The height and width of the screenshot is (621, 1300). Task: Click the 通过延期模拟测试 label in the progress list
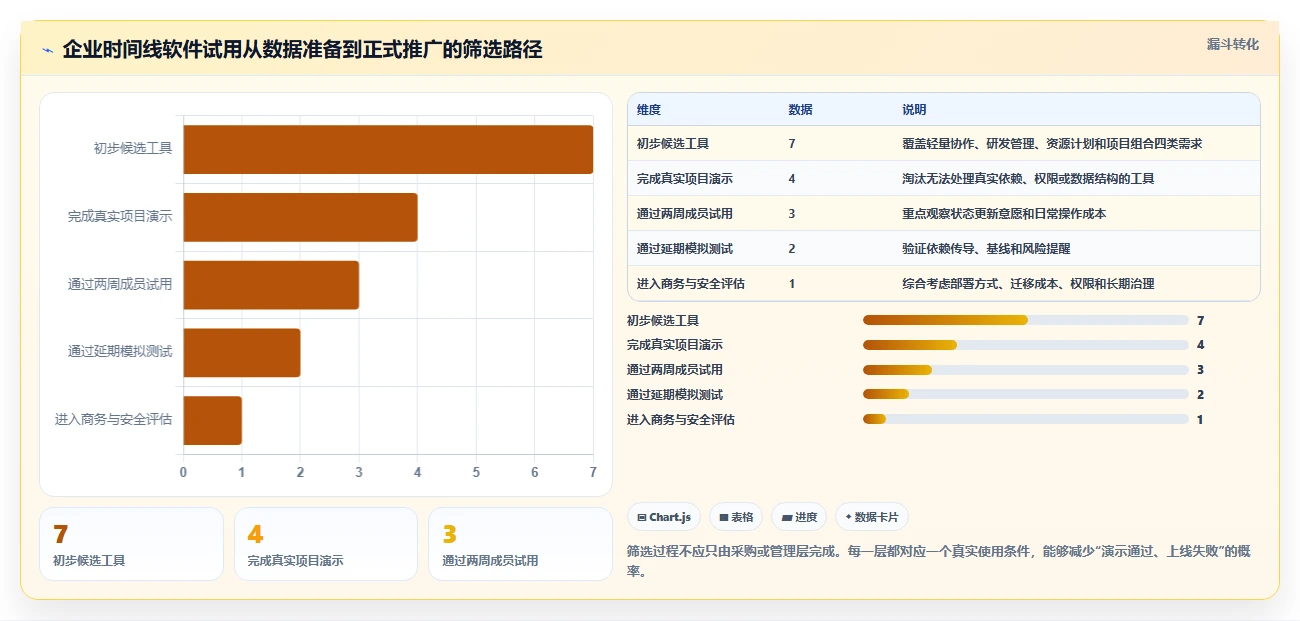675,395
